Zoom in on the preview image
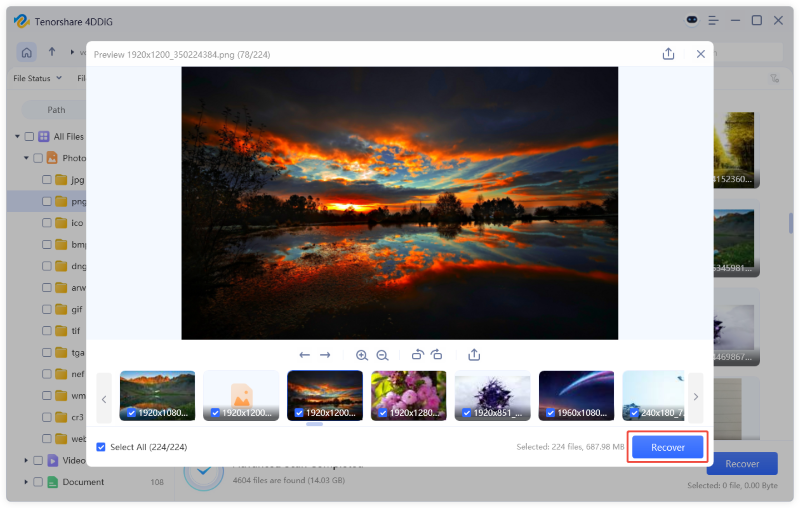 362,355
